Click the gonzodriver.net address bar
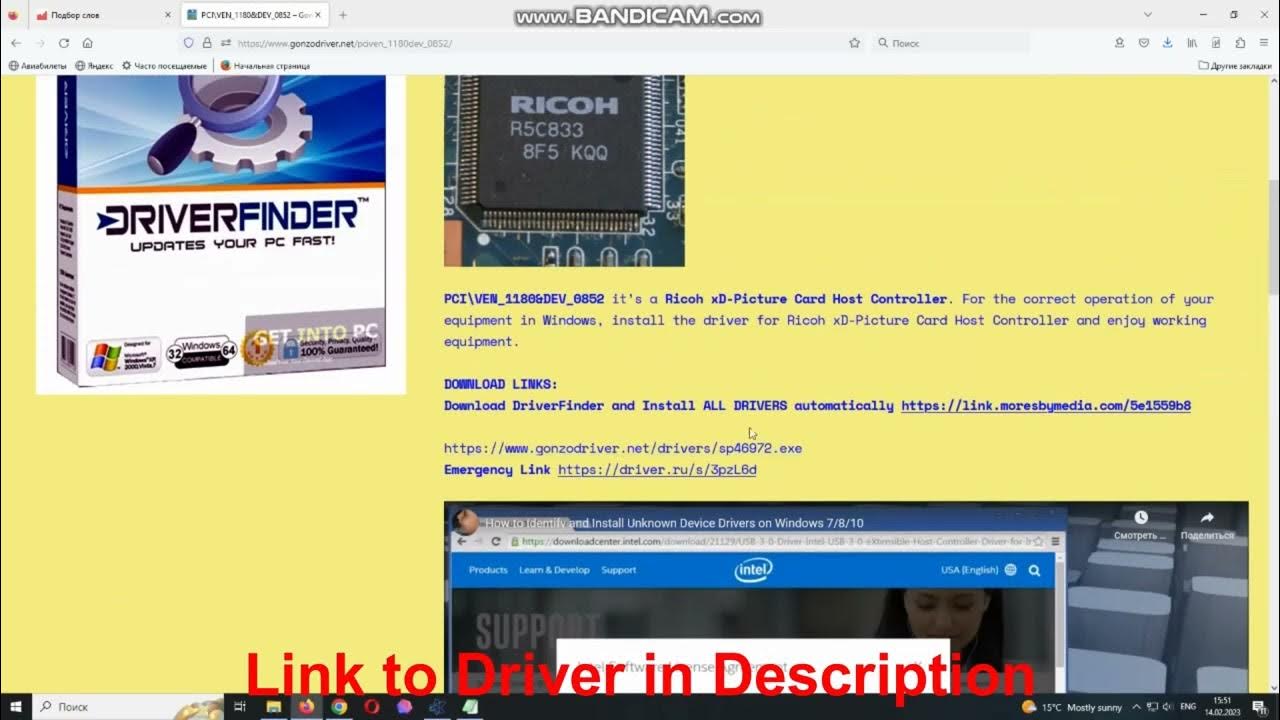 520,43
